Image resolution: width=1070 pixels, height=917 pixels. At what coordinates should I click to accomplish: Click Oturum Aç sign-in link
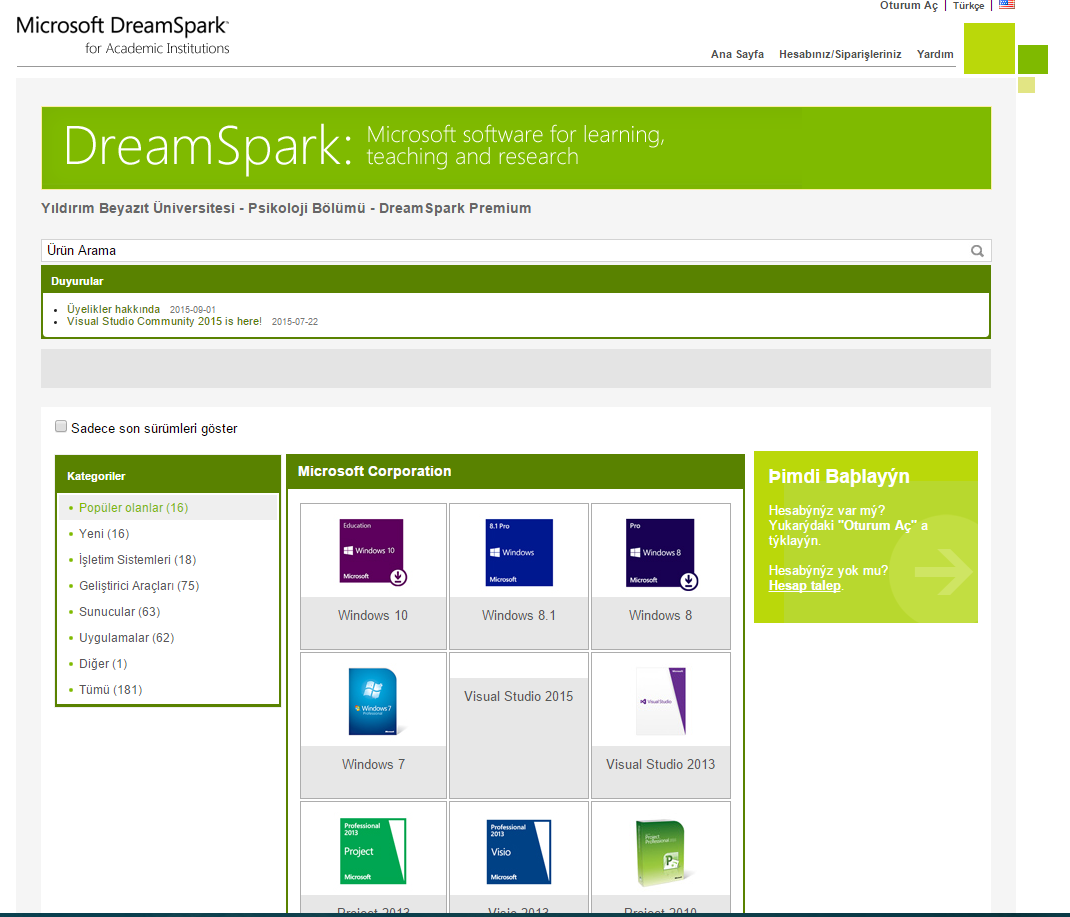pos(908,5)
